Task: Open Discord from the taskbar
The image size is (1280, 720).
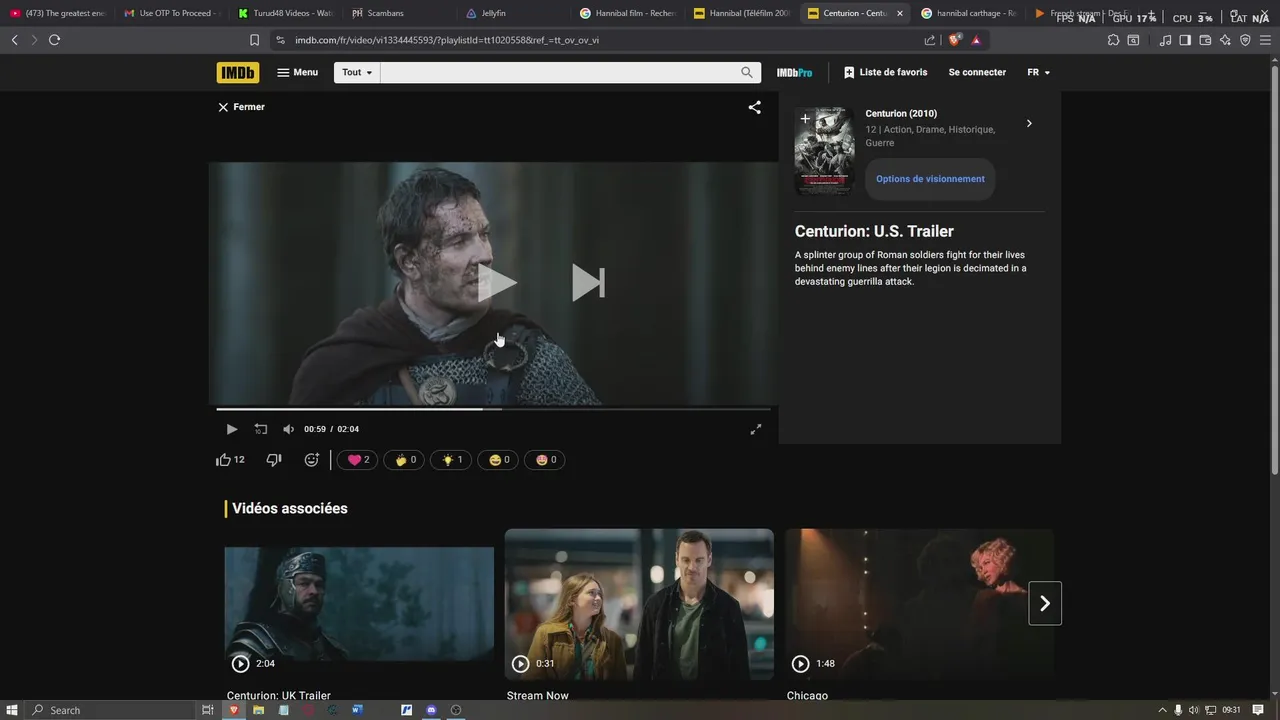Action: tap(431, 710)
